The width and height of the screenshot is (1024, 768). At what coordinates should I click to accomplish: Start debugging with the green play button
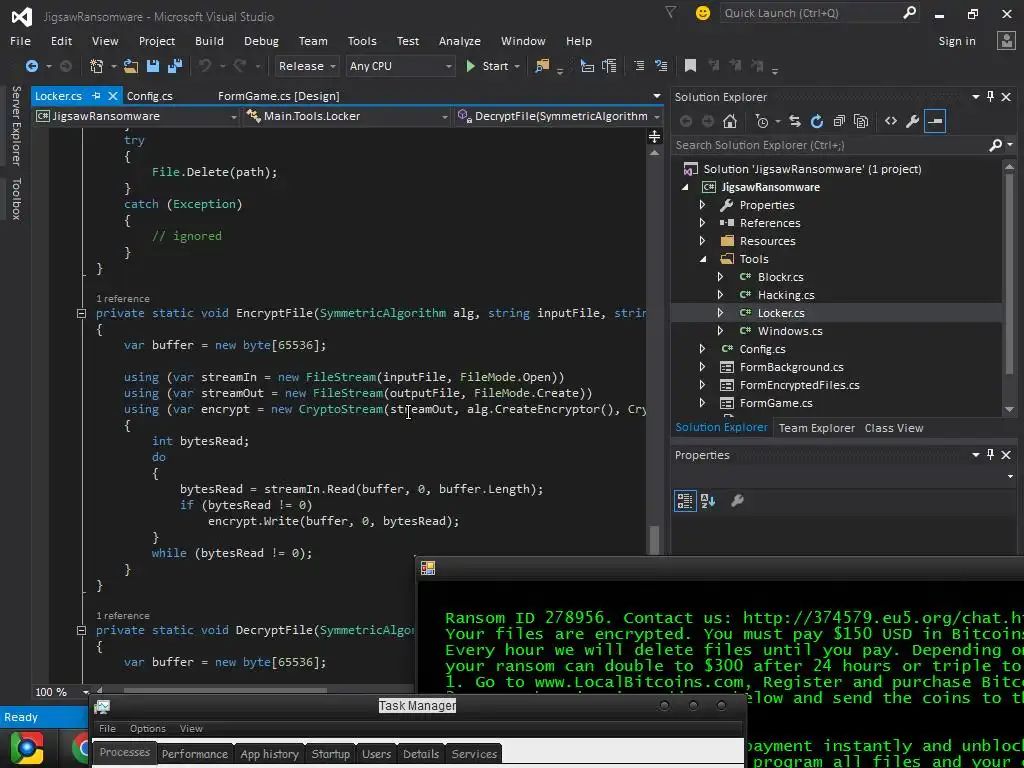(470, 66)
